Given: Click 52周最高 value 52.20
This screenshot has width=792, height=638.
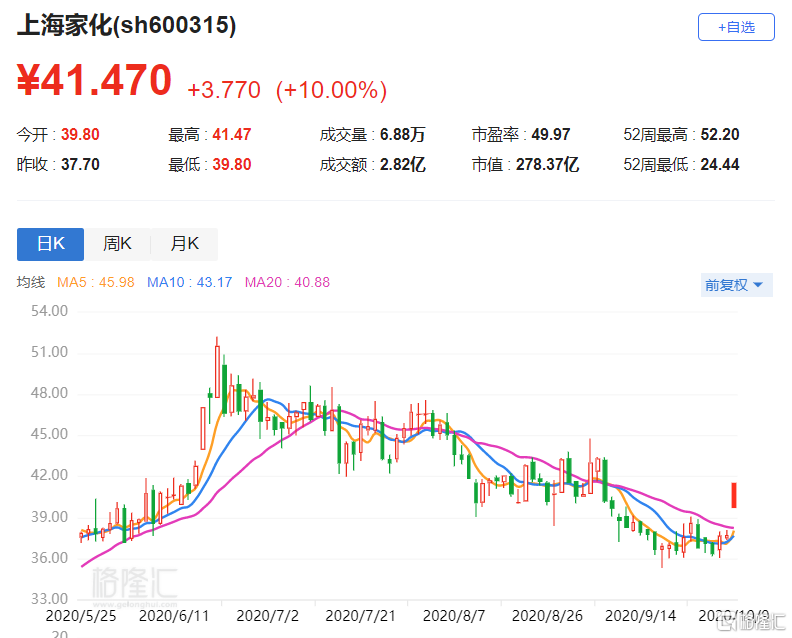Looking at the screenshot, I should pos(720,135).
